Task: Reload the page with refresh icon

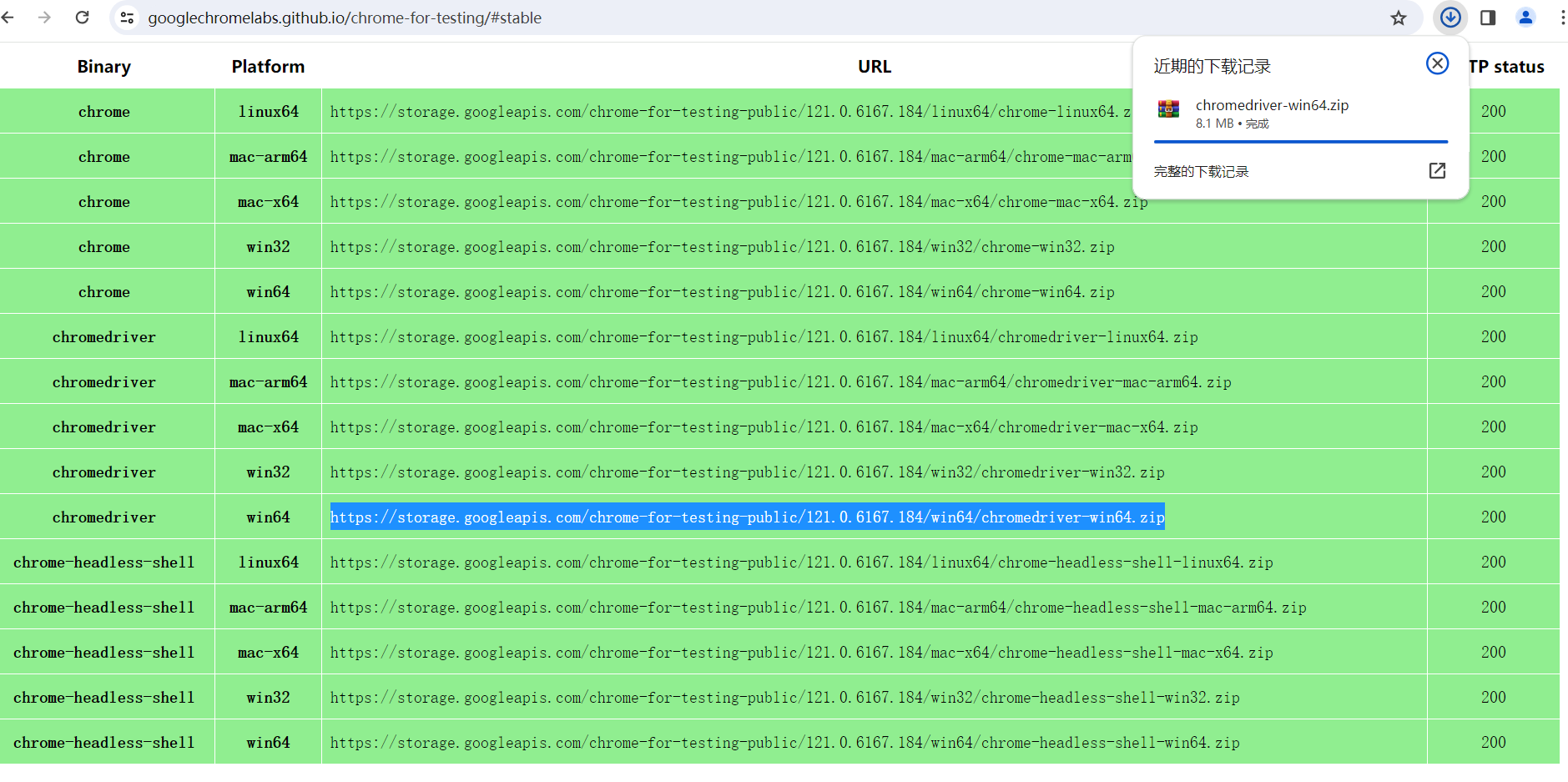Action: coord(82,18)
